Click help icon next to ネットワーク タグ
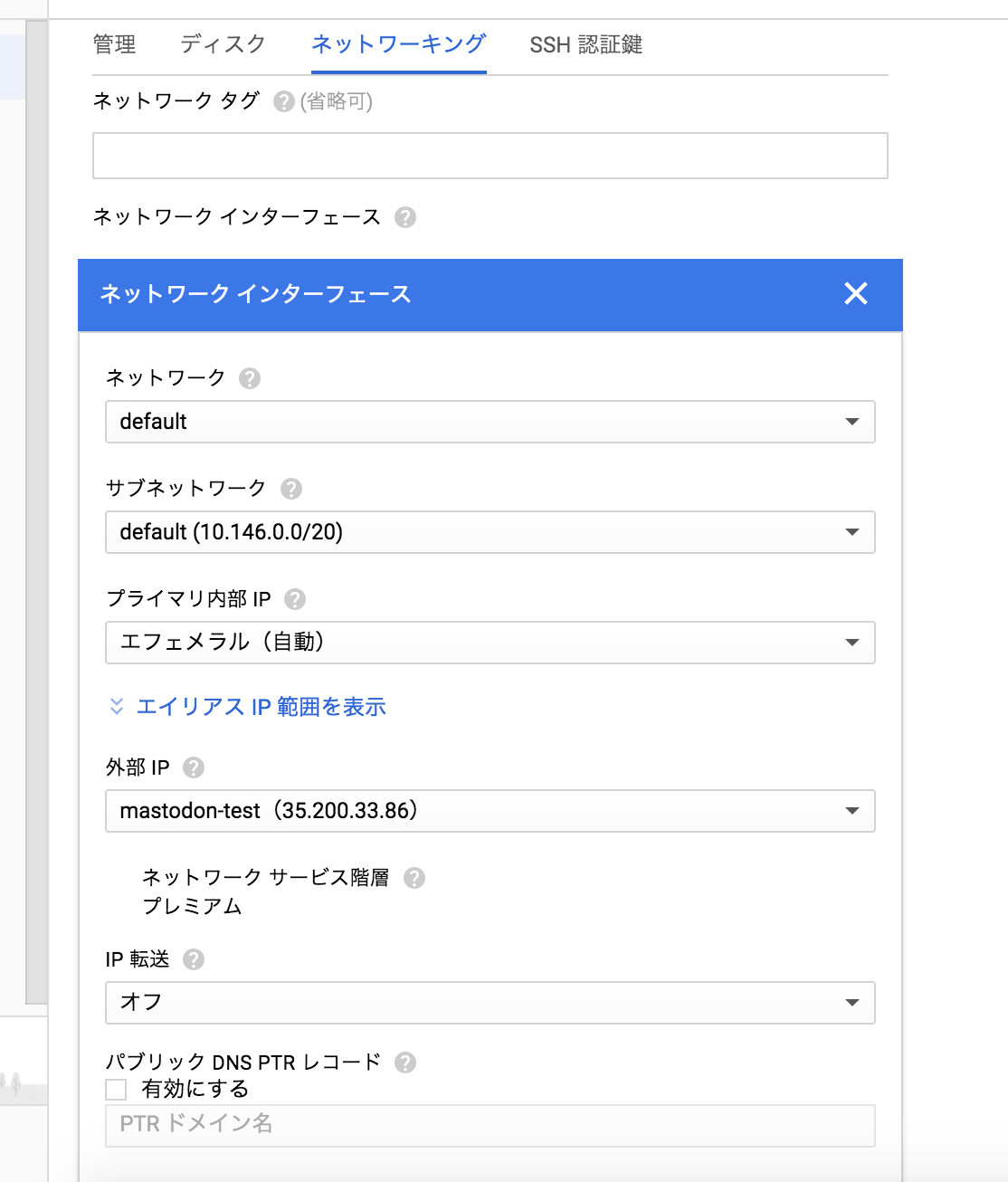 pos(284,101)
